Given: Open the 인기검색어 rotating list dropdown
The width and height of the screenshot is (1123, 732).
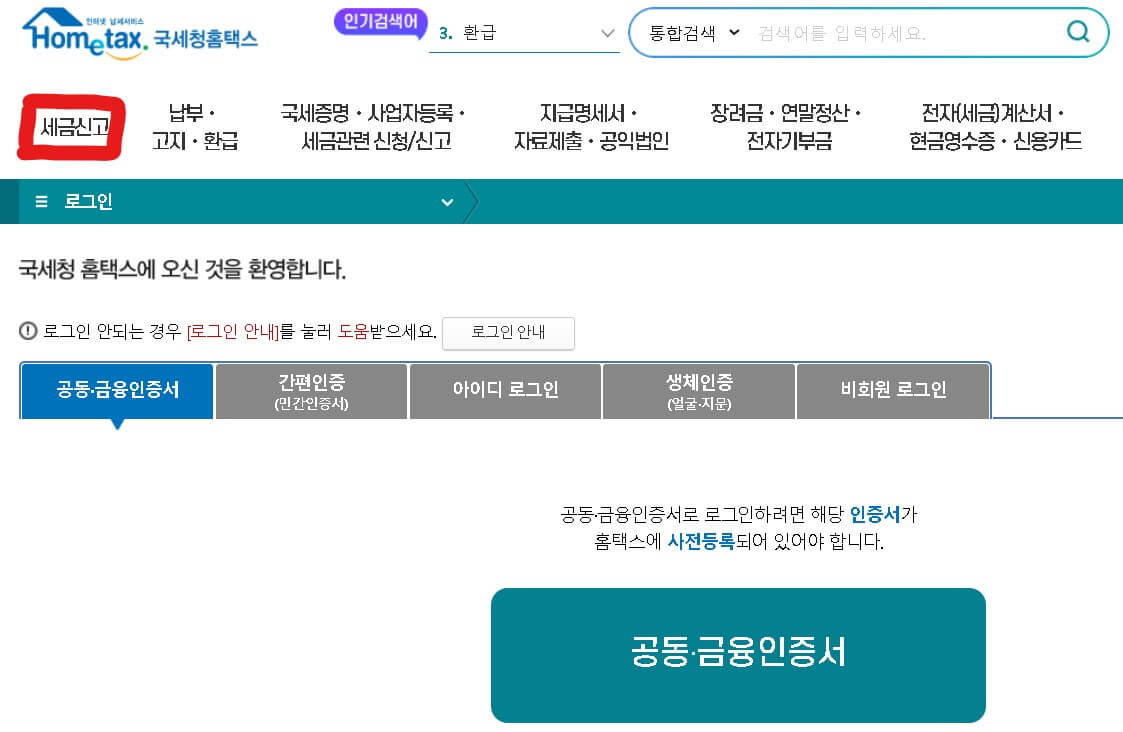Looking at the screenshot, I should 608,32.
